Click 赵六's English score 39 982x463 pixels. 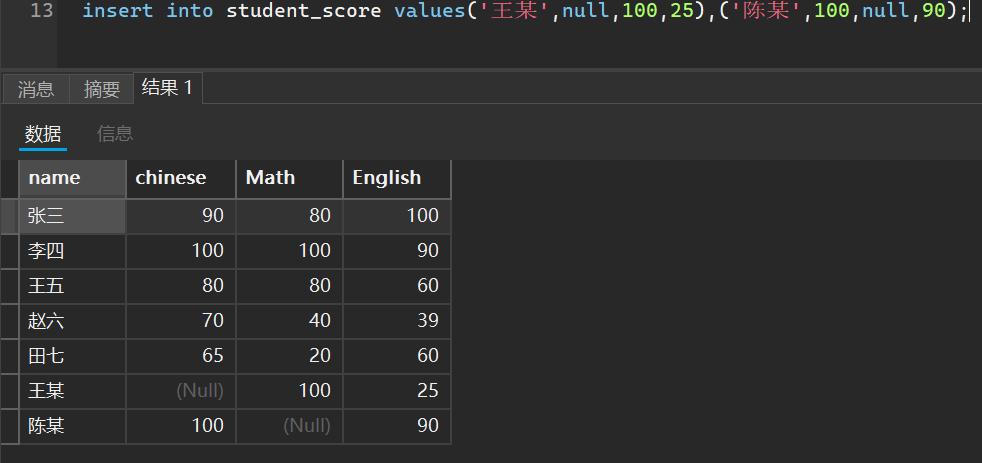click(397, 321)
